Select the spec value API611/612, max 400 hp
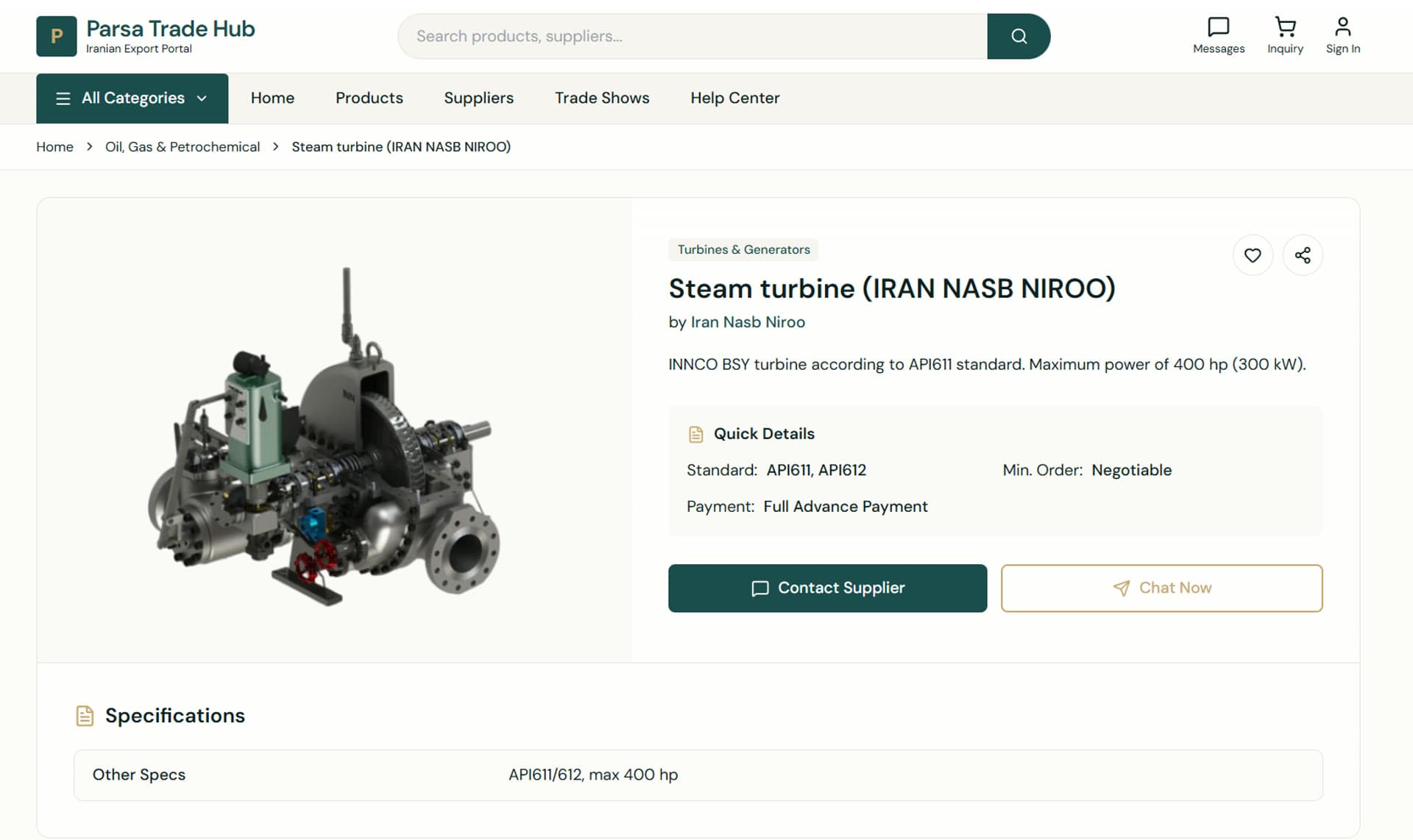The image size is (1413, 840). pos(593,775)
